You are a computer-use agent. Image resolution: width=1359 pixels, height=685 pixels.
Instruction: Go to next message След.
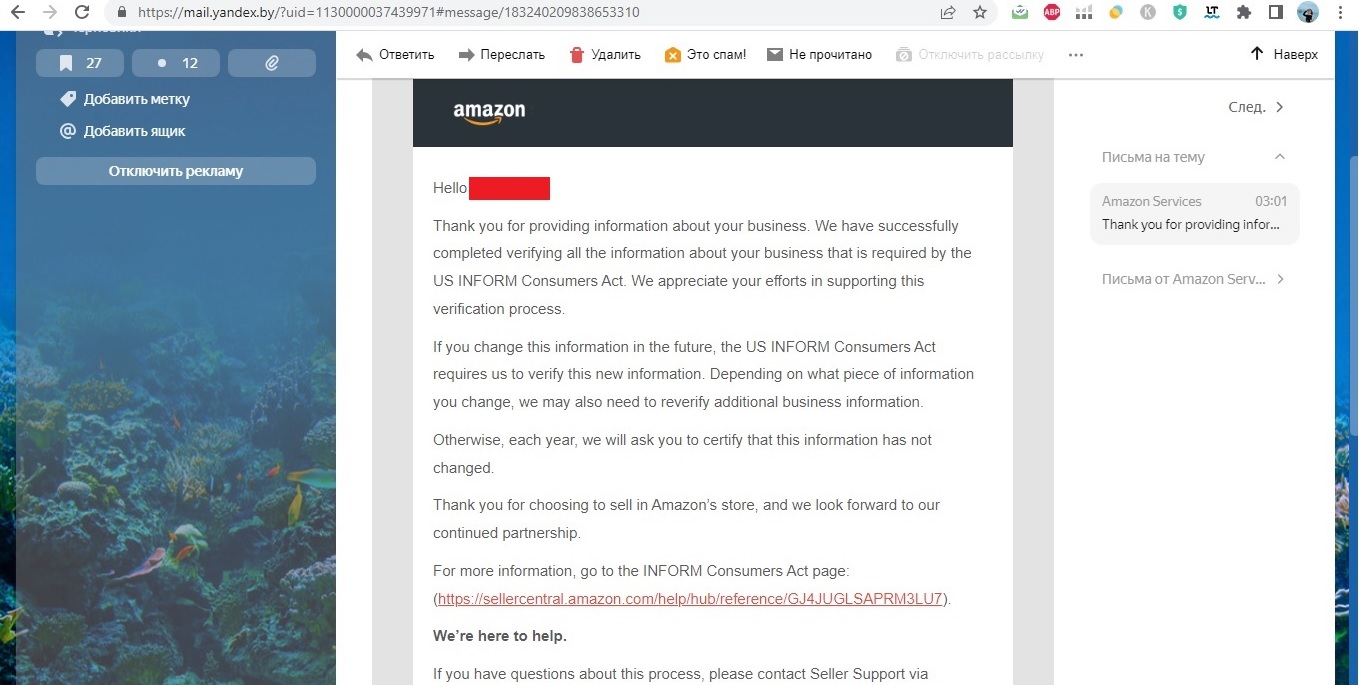tap(1256, 107)
